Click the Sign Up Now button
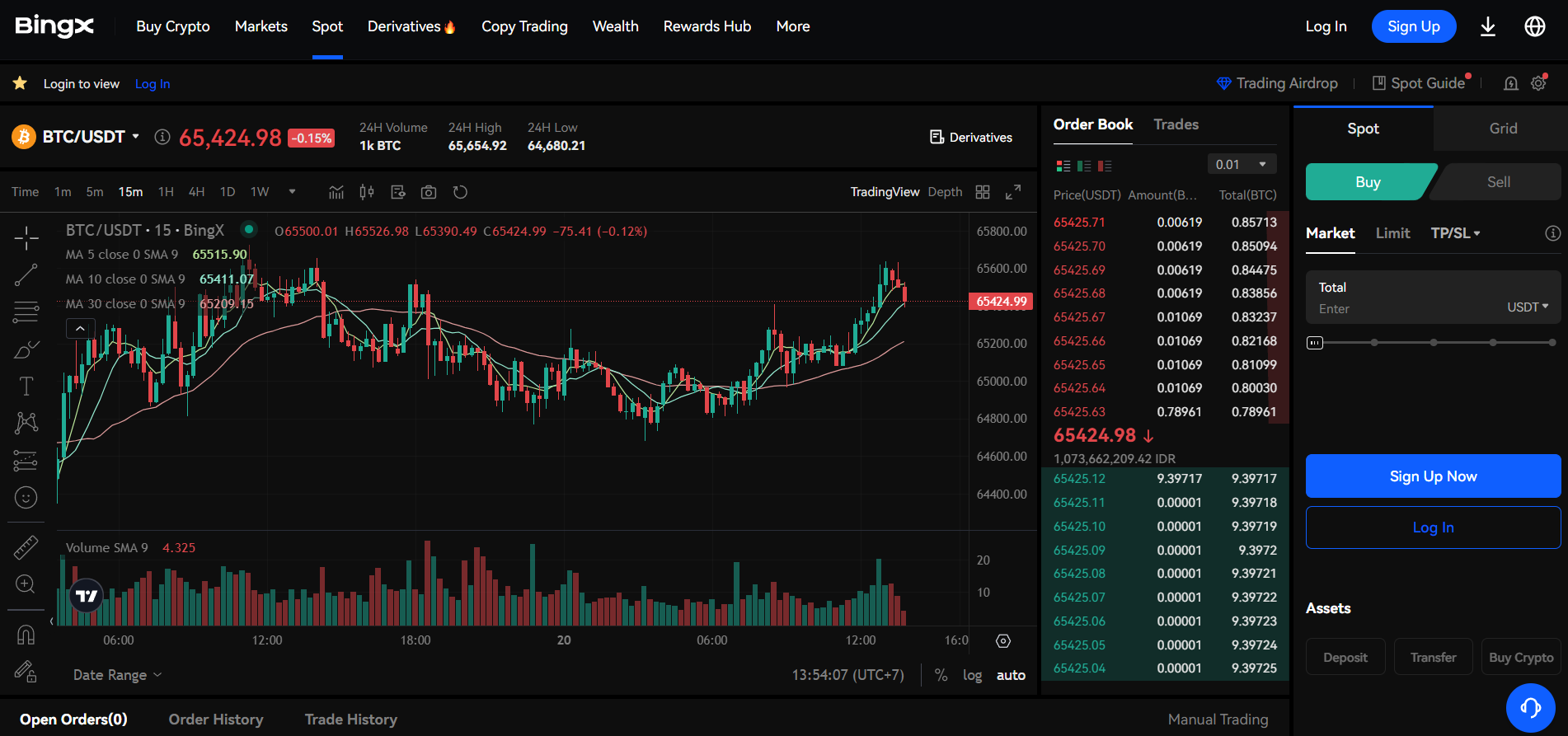 1433,476
